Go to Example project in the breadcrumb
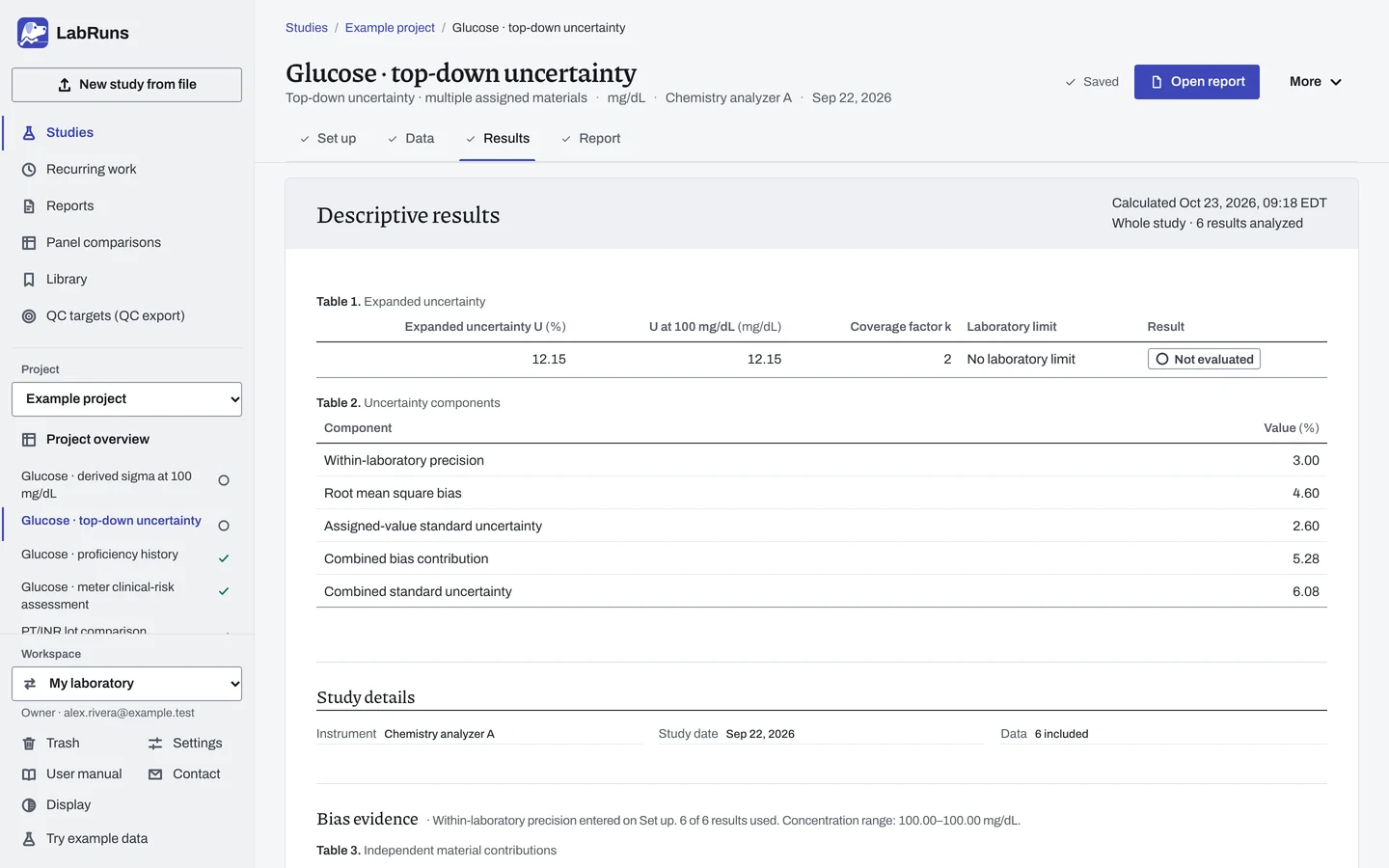 [x=390, y=28]
